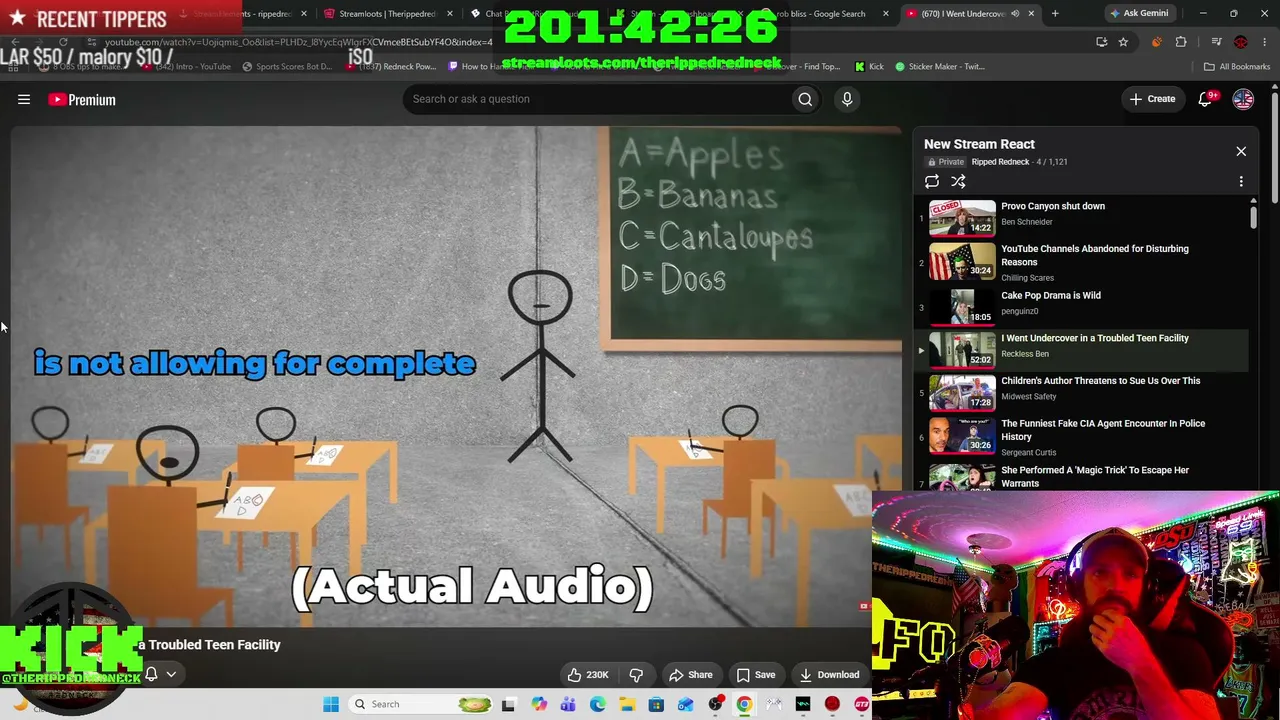Open Task View on taskbar
1280x720 pixels.
(x=509, y=704)
